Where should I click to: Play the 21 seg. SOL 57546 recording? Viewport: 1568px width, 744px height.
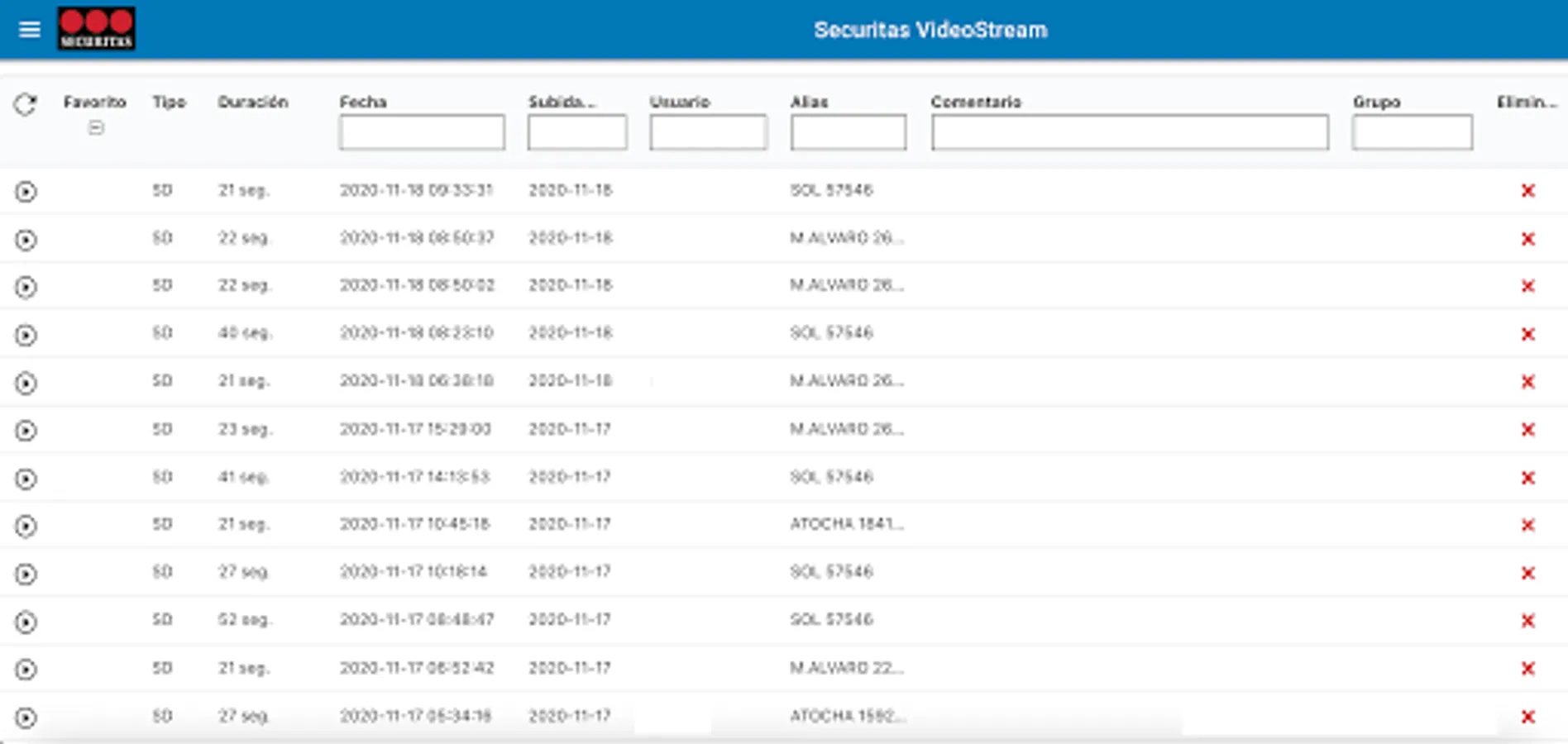point(27,192)
